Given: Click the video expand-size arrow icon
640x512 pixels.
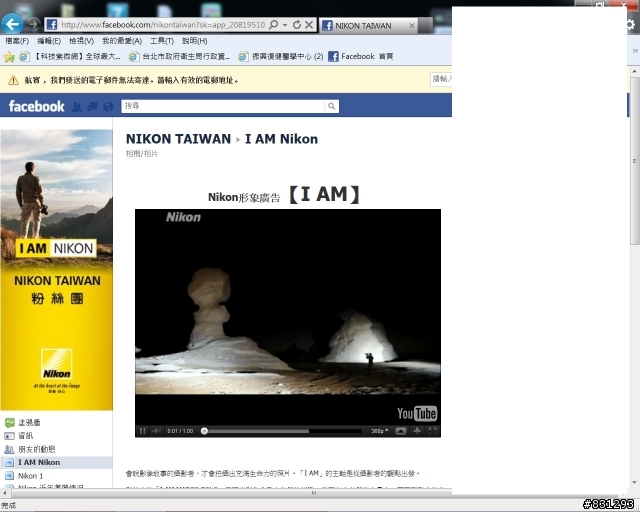Looking at the screenshot, I should coord(401,431).
